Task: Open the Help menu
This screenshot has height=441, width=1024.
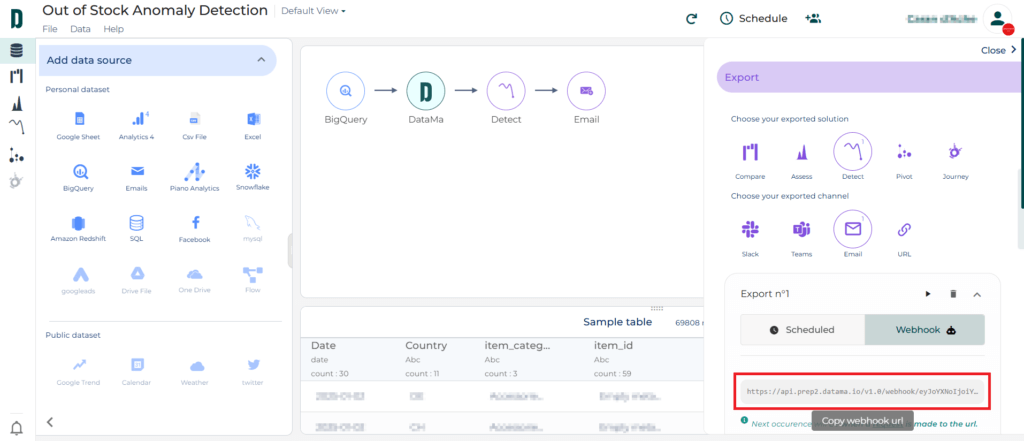Action: pyautogui.click(x=114, y=29)
